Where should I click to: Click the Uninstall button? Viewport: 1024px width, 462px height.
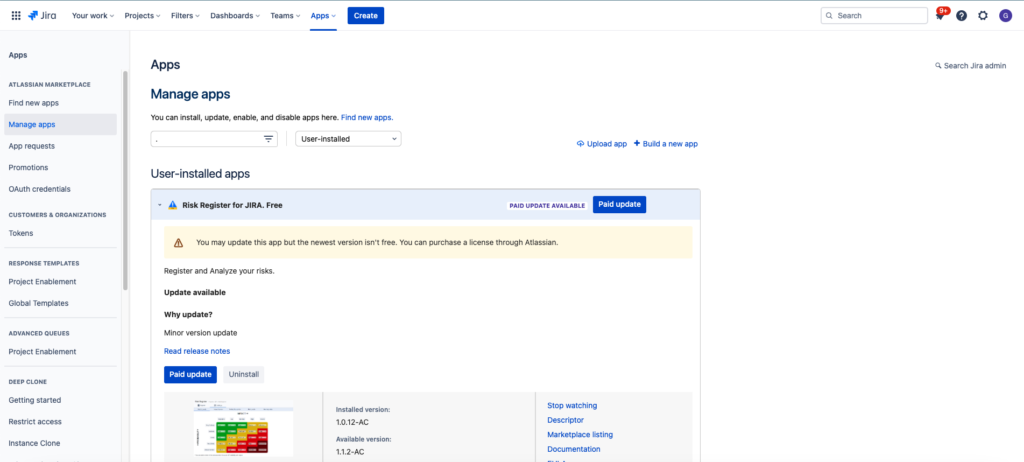coord(244,374)
